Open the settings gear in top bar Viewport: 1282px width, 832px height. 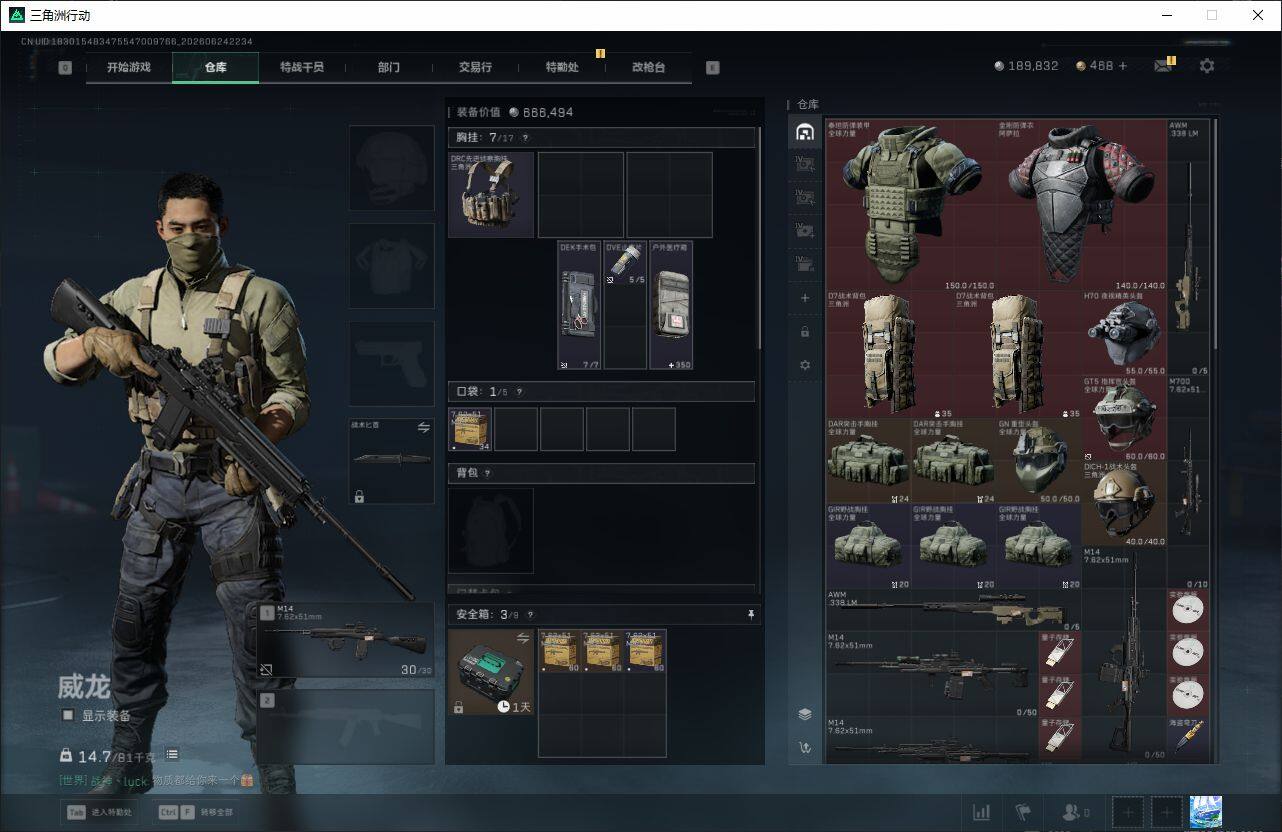click(1207, 66)
